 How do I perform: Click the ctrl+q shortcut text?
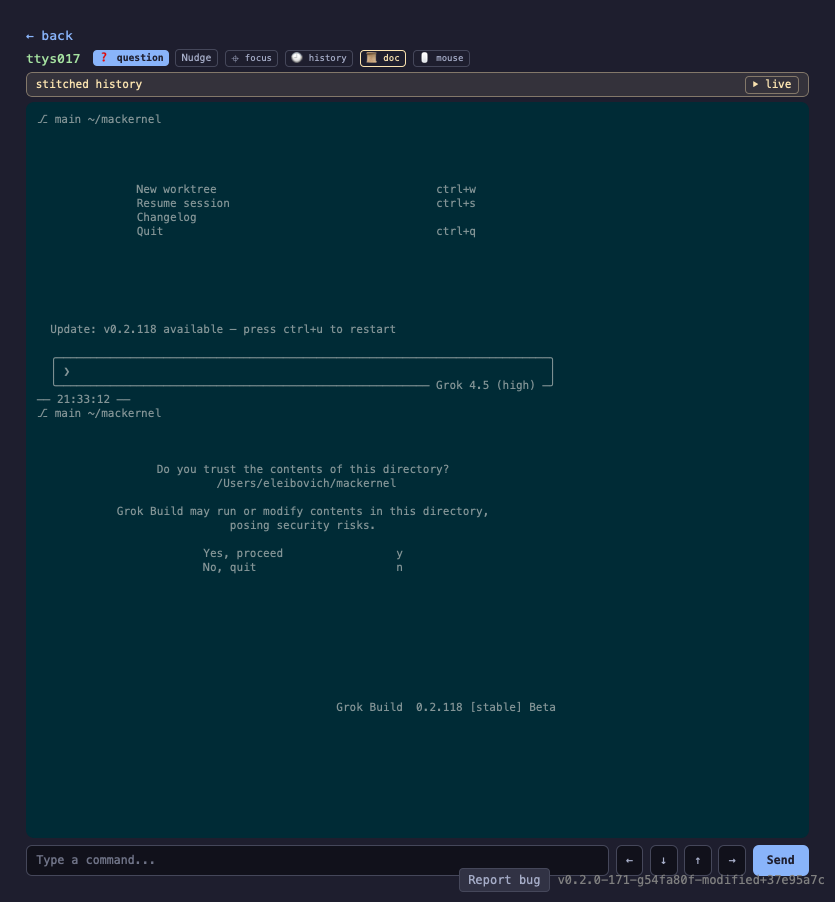tap(456, 231)
